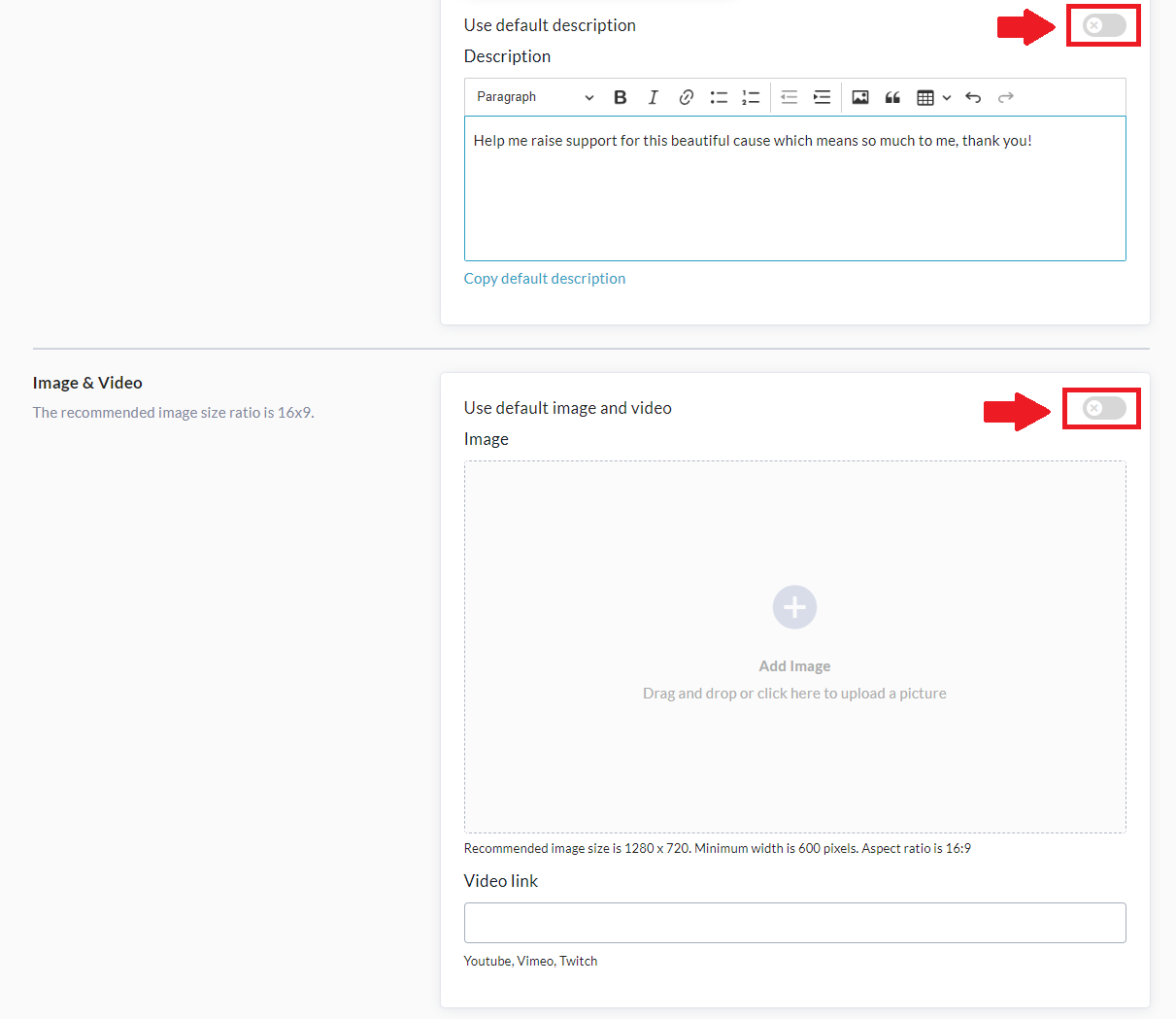Turn on Use default image and video
This screenshot has height=1019, width=1176.
click(1104, 408)
